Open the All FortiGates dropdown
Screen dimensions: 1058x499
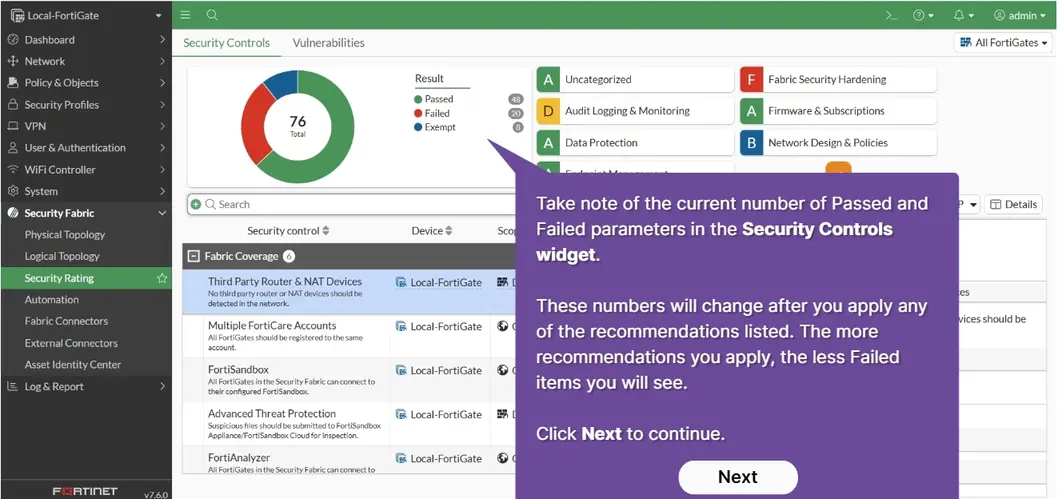click(x=1004, y=42)
